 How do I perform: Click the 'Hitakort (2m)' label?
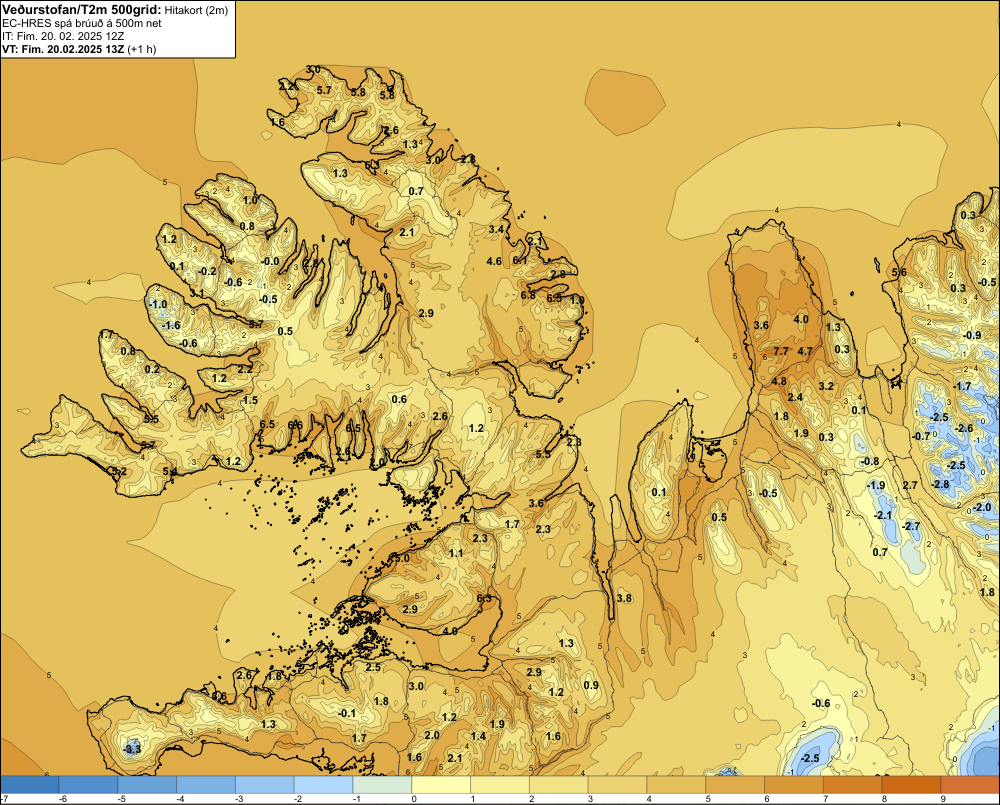tap(196, 10)
